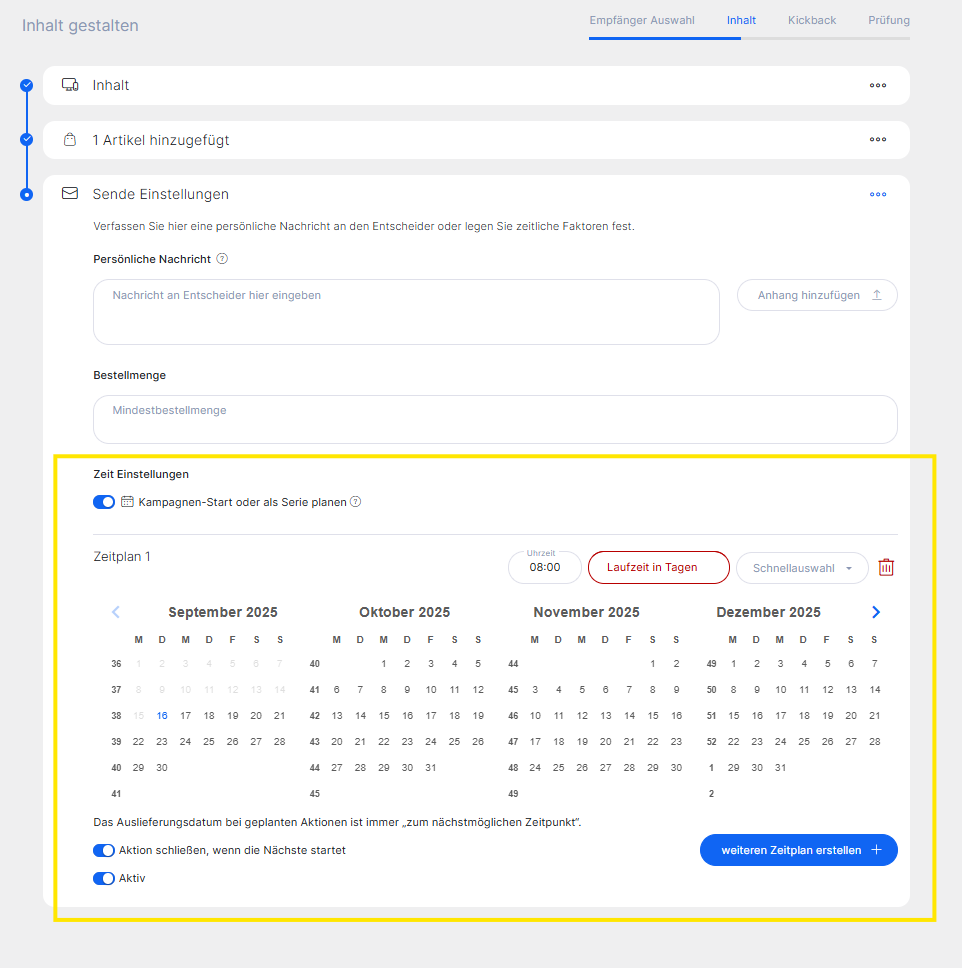Screen dimensions: 962x968
Task: Select 16 September 2025 in calendar
Action: 162,716
